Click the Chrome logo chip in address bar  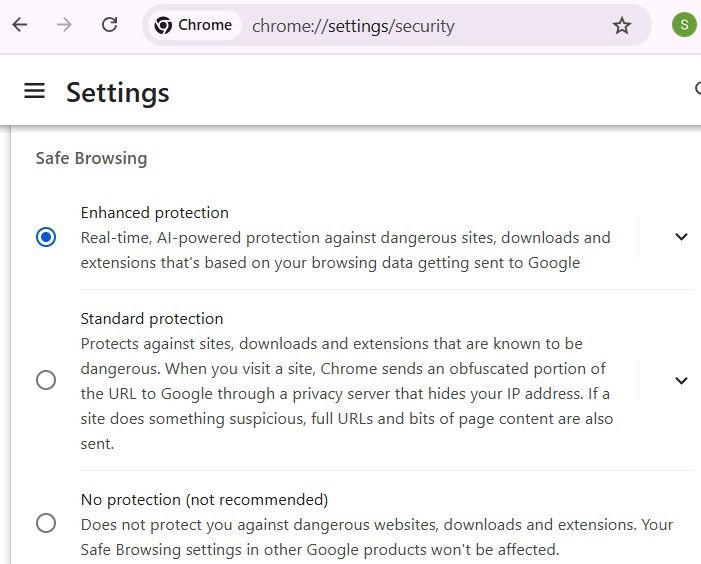tap(194, 25)
